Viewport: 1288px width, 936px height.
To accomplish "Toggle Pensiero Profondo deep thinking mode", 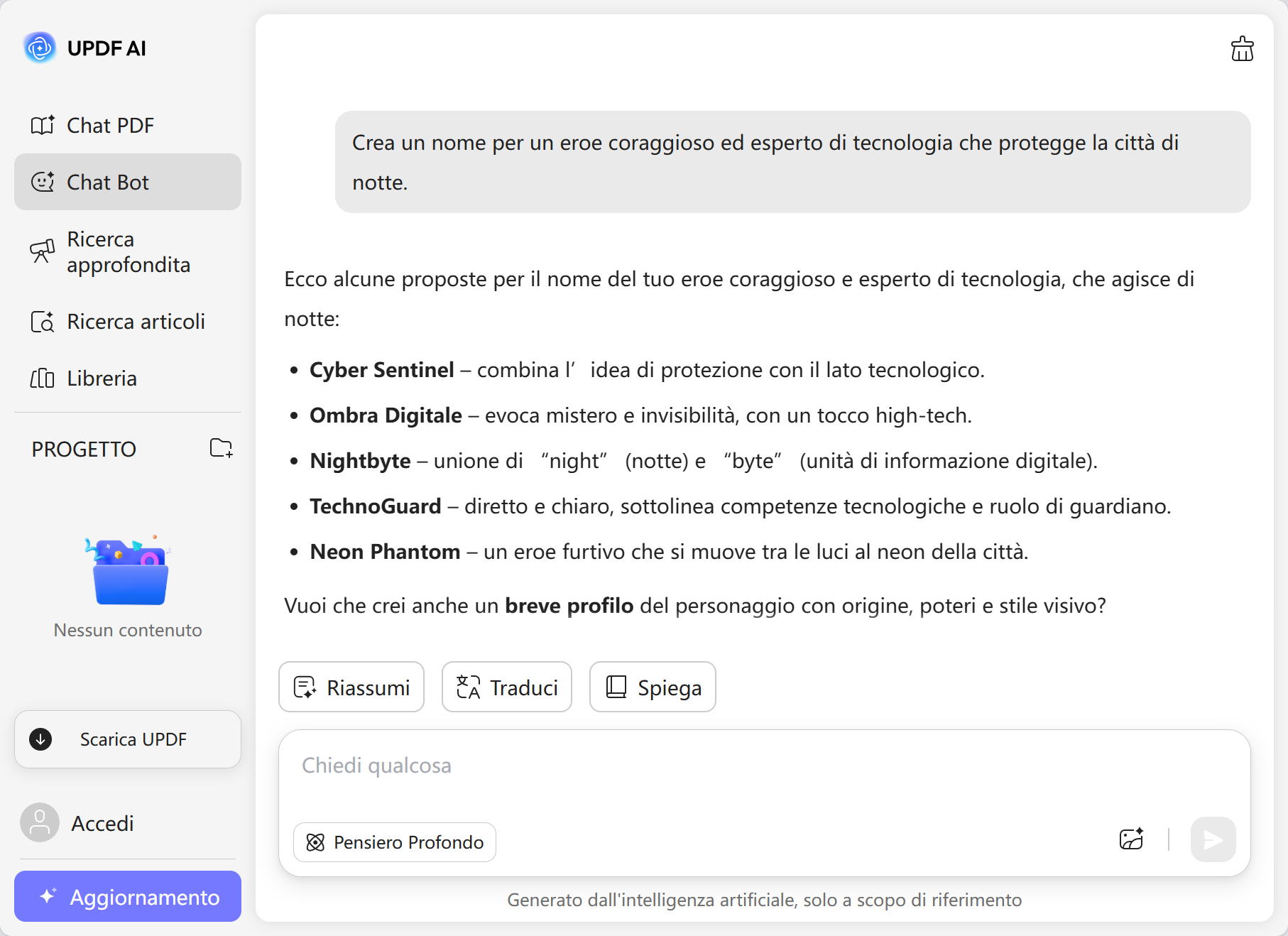I will click(x=395, y=842).
